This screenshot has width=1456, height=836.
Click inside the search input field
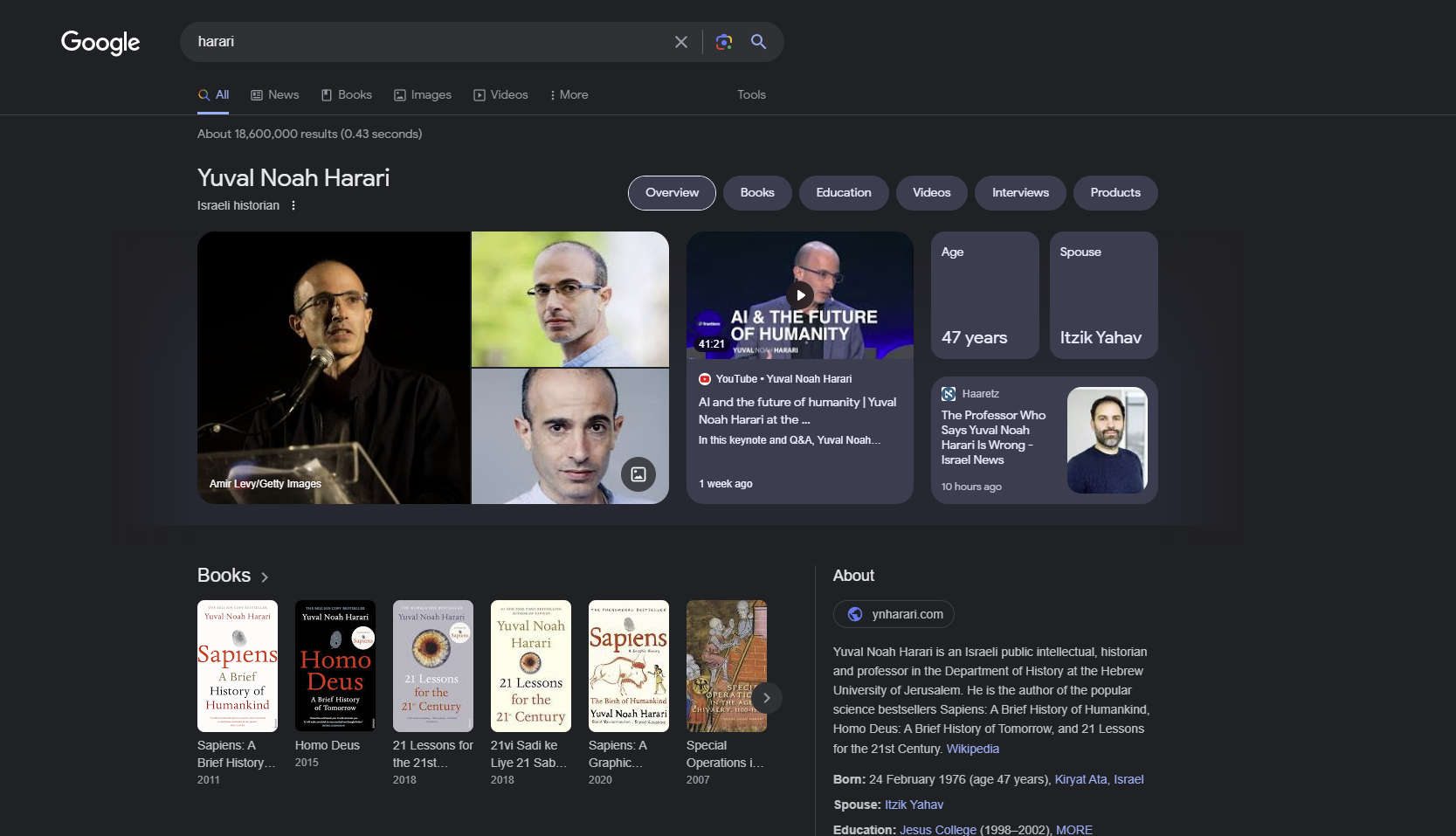(428, 42)
